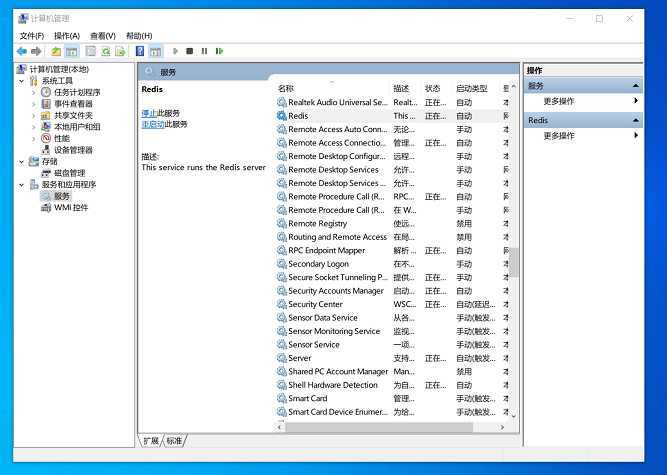667x475 pixels.
Task: Select the Security Center service row
Action: click(x=391, y=304)
